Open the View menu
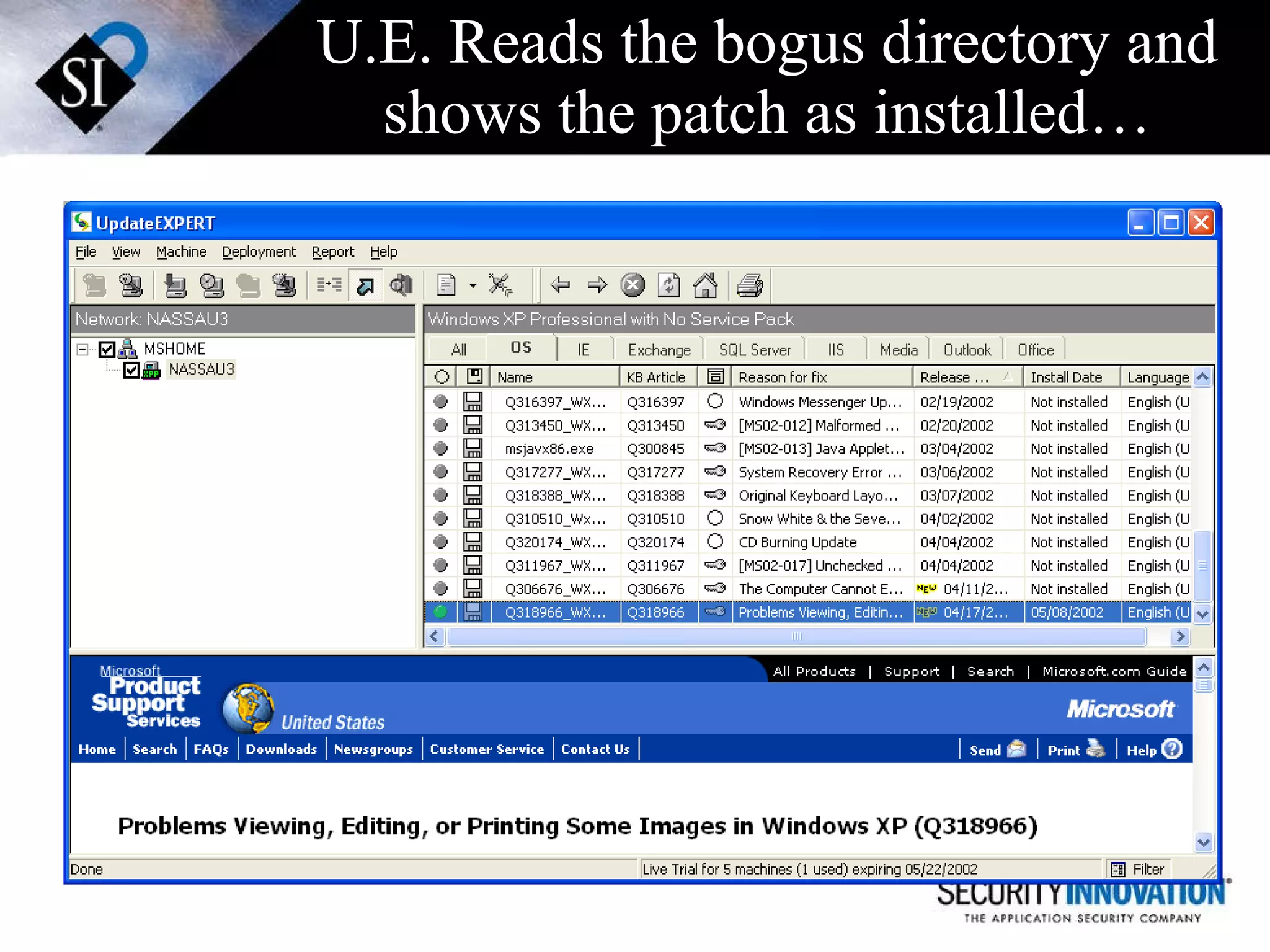Image resolution: width=1270 pixels, height=952 pixels. pos(126,252)
